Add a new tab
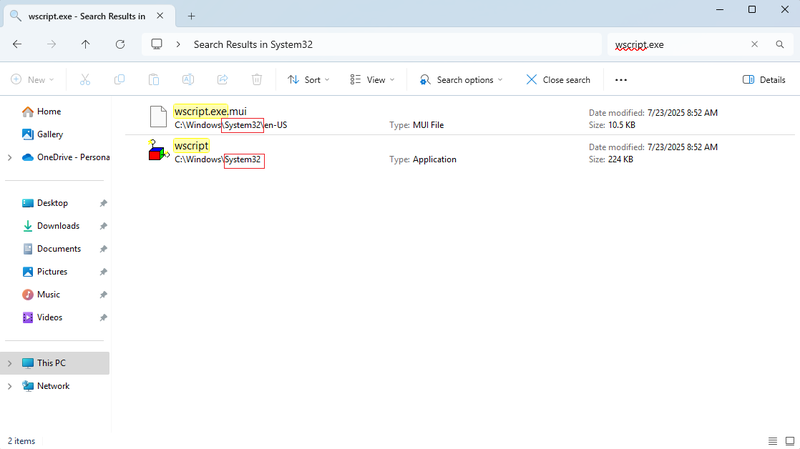Screen dimensions: 800x449 [x=191, y=16]
